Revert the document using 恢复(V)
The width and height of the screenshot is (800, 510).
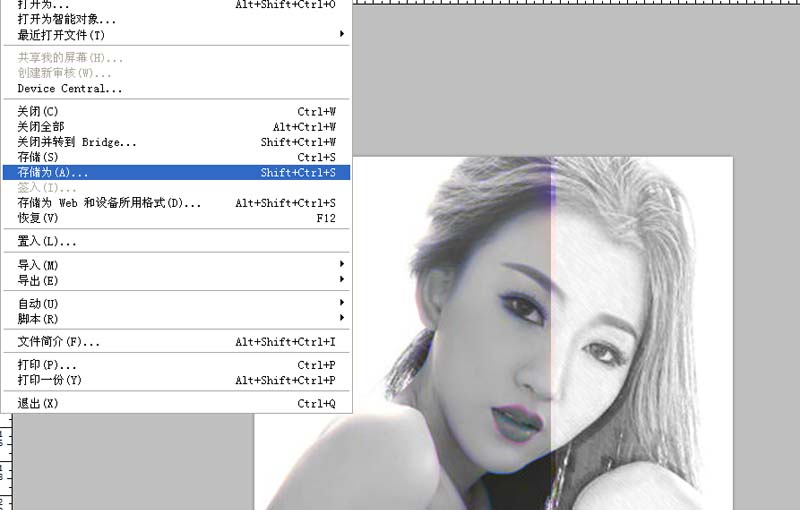(x=38, y=218)
